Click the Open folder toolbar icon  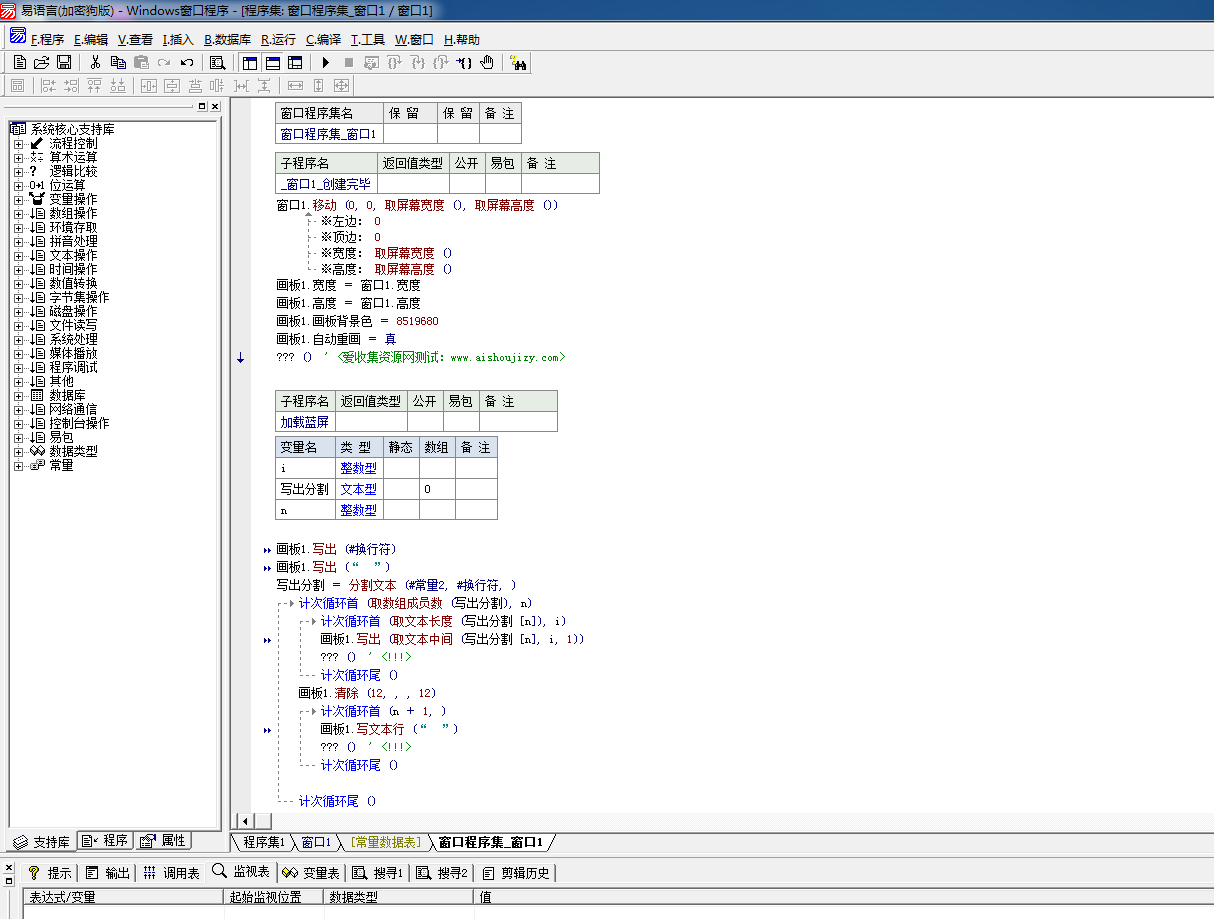coord(42,62)
